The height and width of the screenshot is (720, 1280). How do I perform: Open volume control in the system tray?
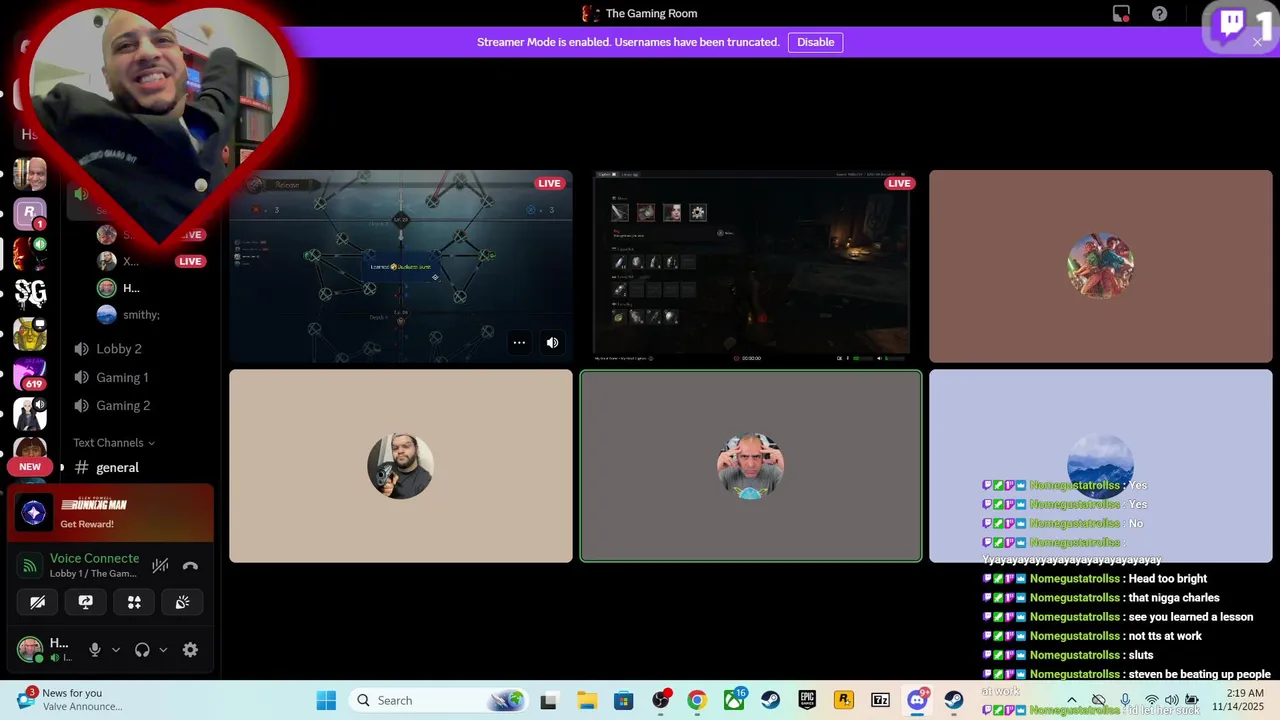[x=1172, y=701]
